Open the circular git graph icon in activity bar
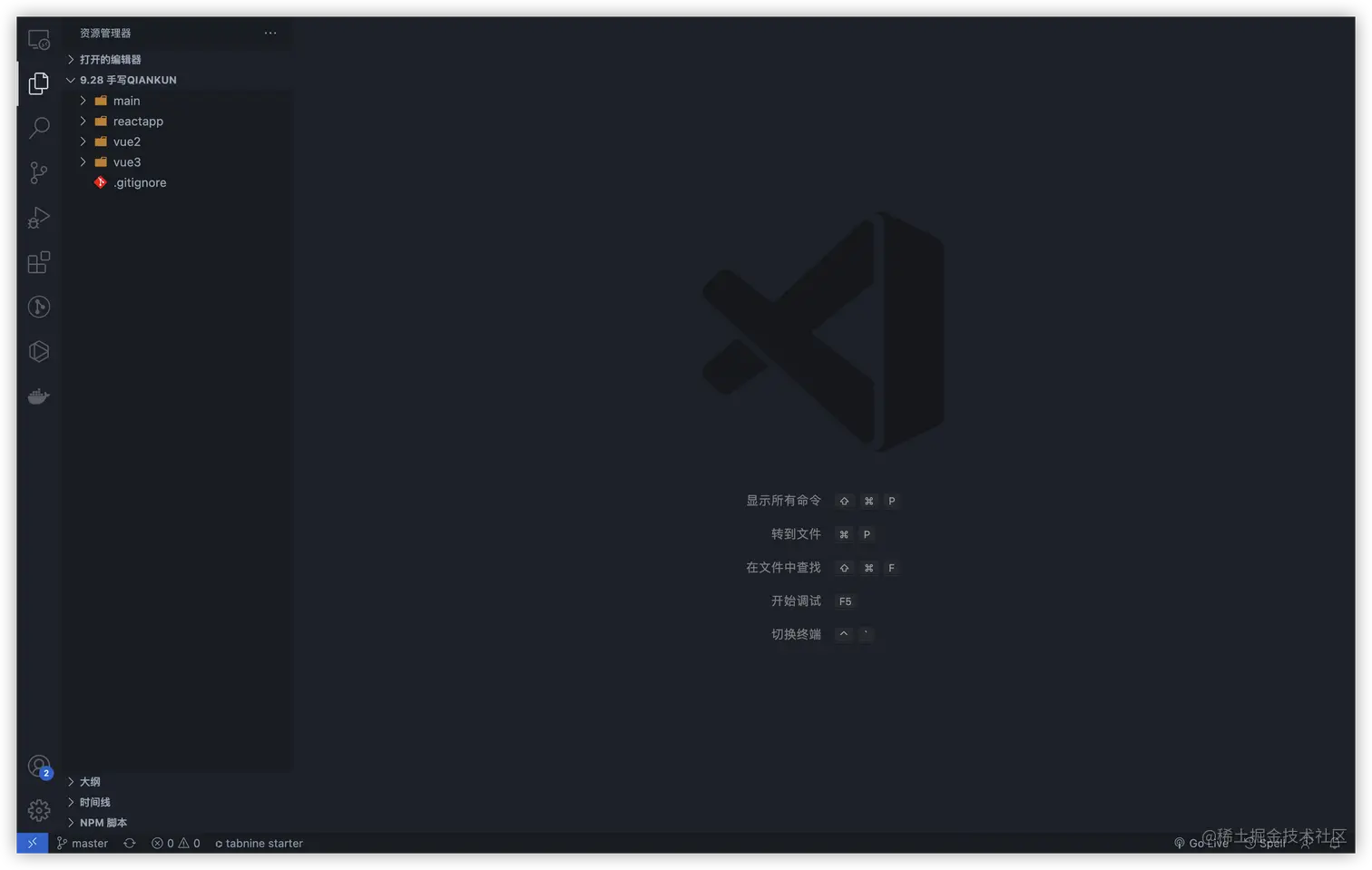The image size is (1372, 870). tap(39, 307)
